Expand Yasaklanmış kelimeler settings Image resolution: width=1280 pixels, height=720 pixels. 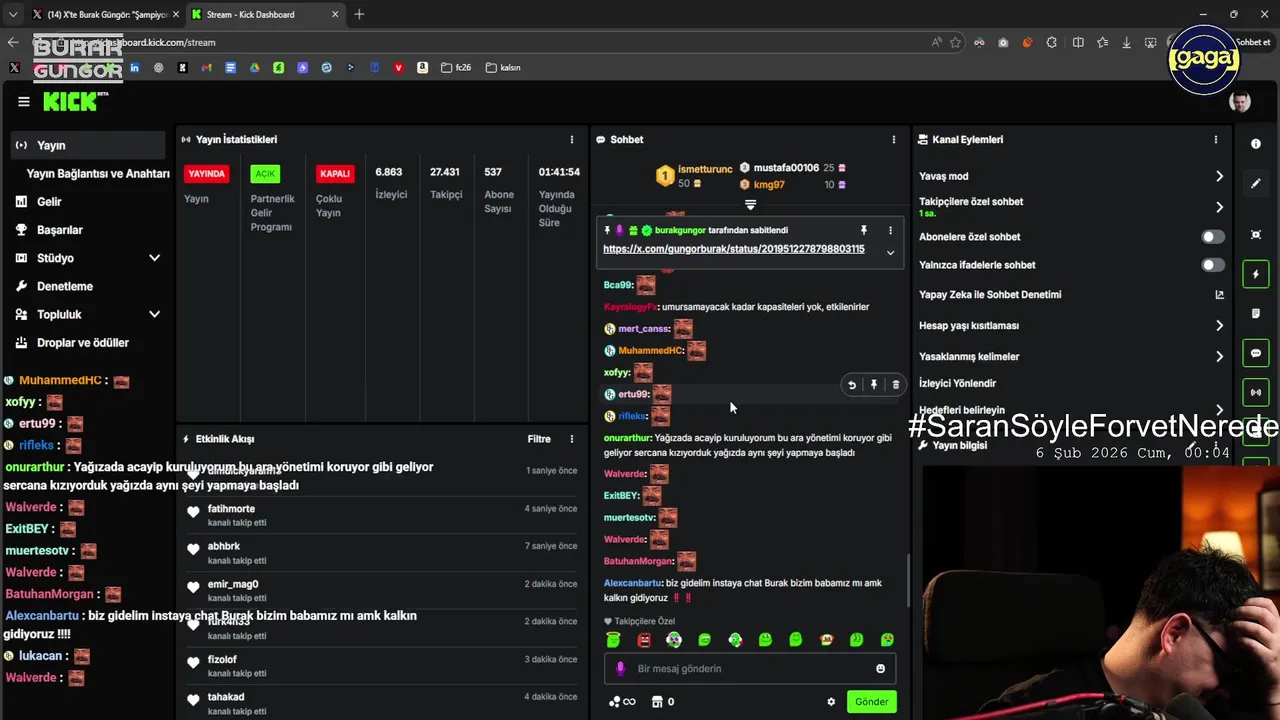(x=1219, y=357)
